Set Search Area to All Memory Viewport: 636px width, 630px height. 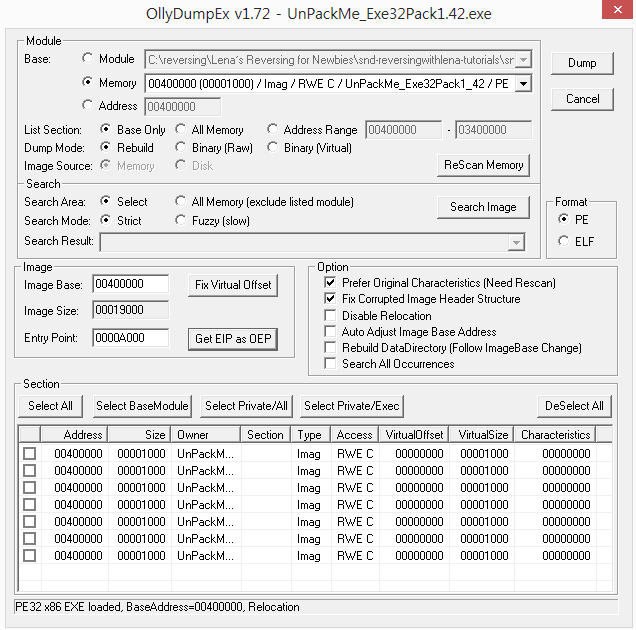pos(180,201)
